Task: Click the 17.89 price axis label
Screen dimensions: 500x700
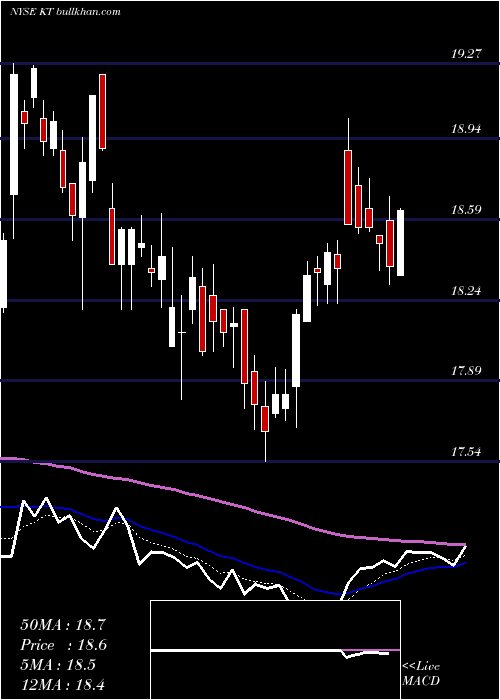Action: tap(466, 371)
